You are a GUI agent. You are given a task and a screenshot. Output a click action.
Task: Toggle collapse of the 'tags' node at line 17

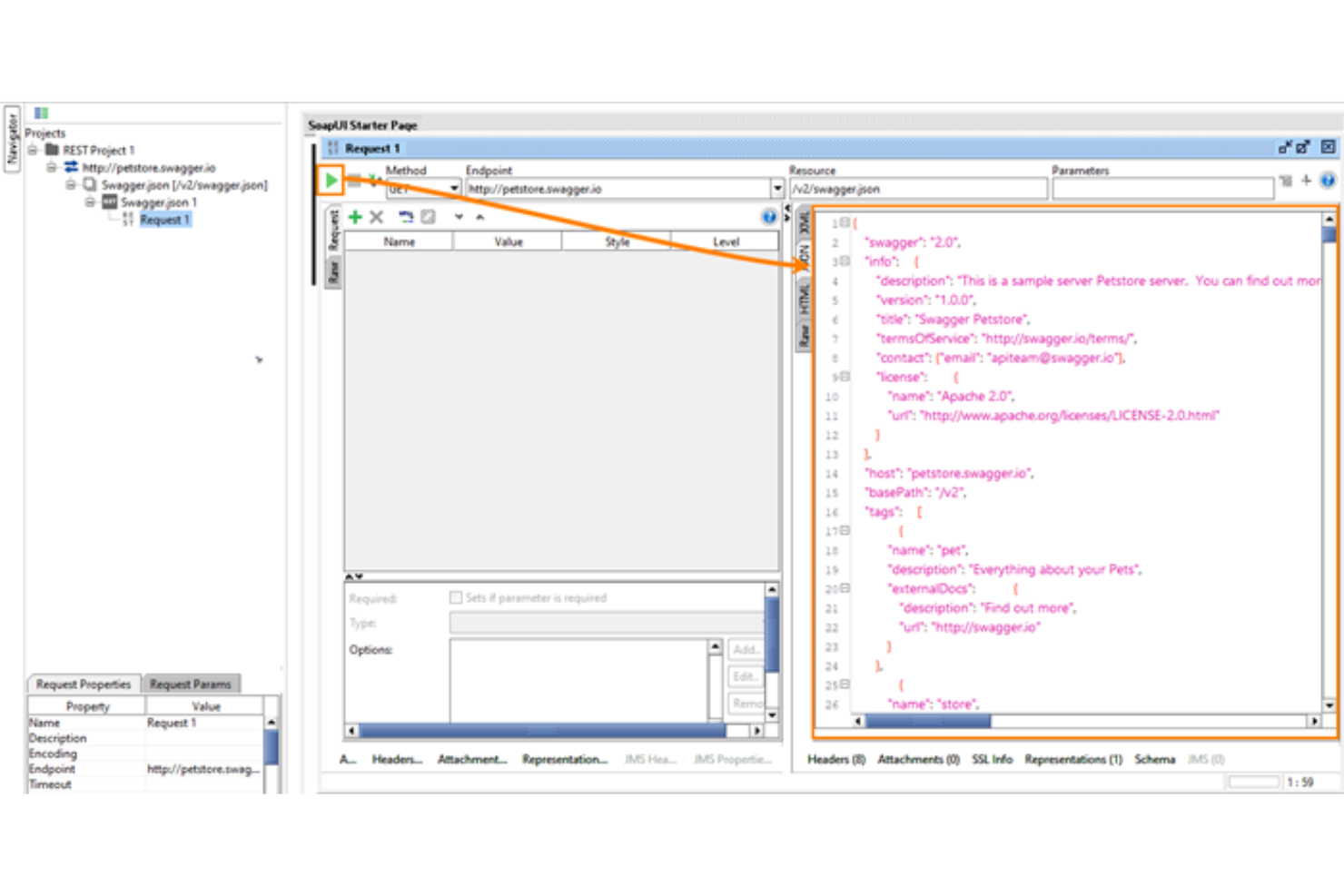[x=845, y=530]
